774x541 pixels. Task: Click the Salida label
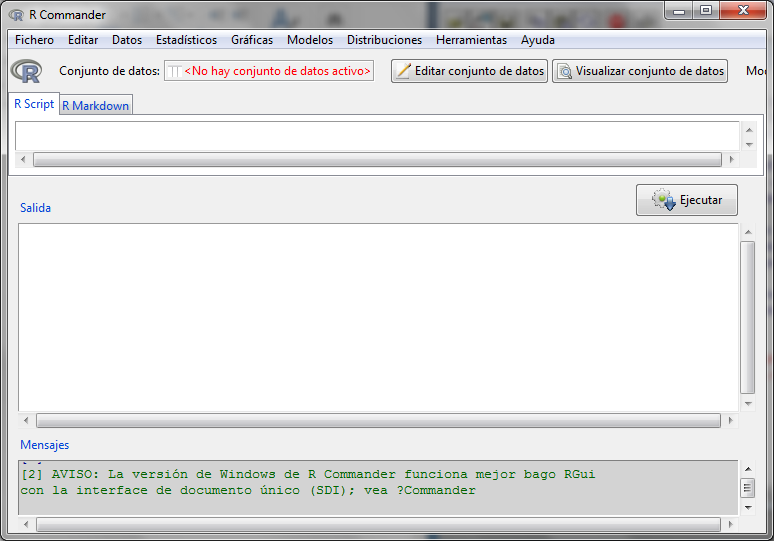(36, 208)
